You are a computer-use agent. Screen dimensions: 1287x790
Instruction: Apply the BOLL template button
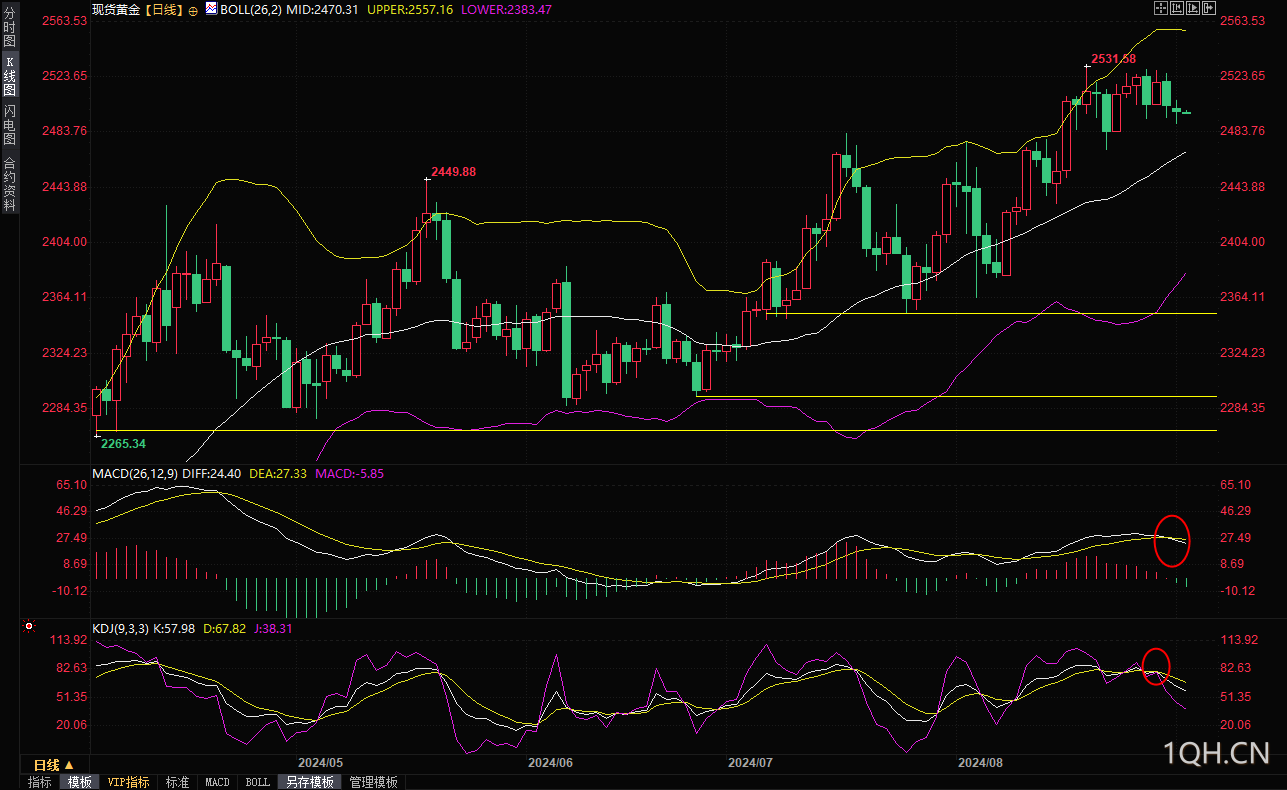pyautogui.click(x=258, y=782)
